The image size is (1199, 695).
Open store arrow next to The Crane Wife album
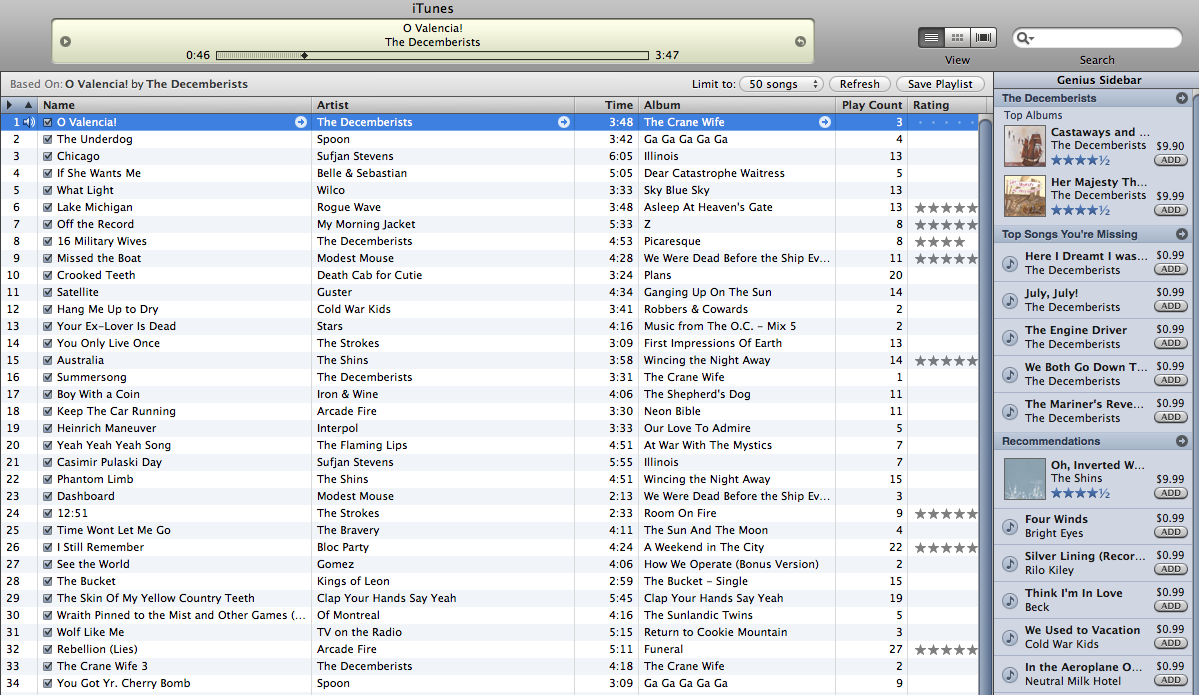point(824,122)
